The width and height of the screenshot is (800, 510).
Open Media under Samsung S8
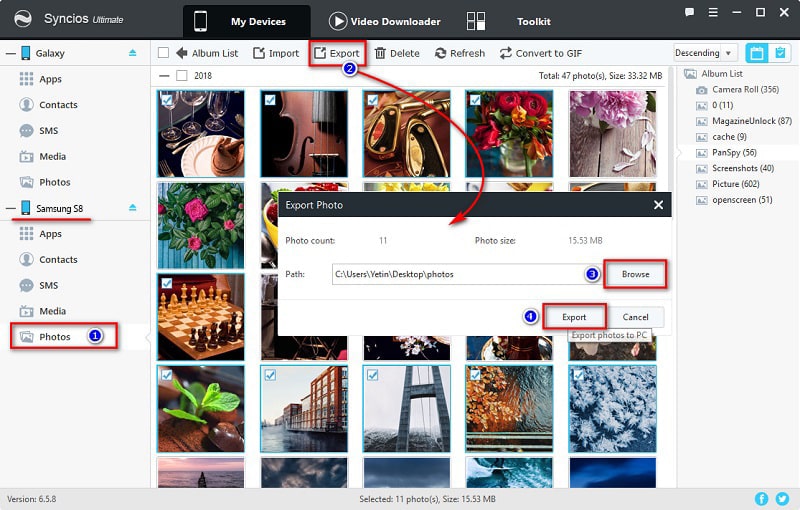tap(53, 311)
